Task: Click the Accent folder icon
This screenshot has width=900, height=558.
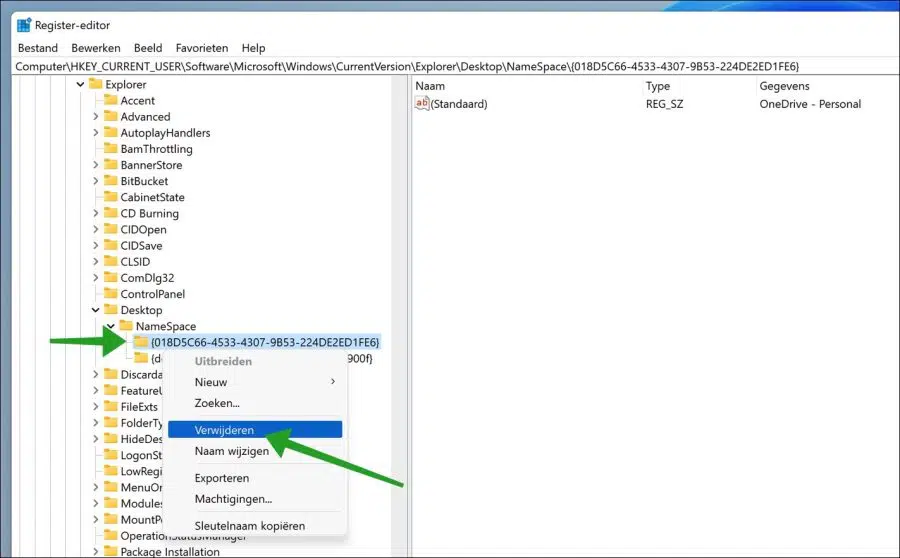Action: tap(111, 100)
